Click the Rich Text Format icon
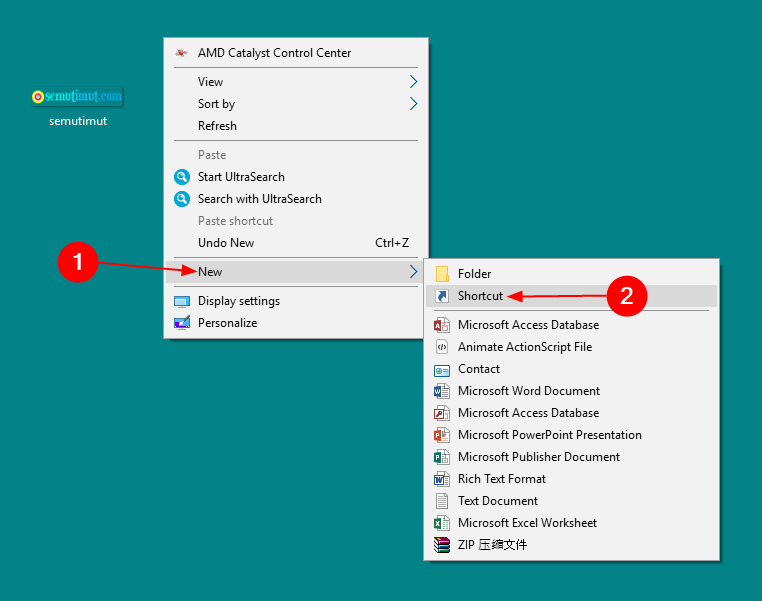Screen dimensions: 762x601 [x=442, y=479]
